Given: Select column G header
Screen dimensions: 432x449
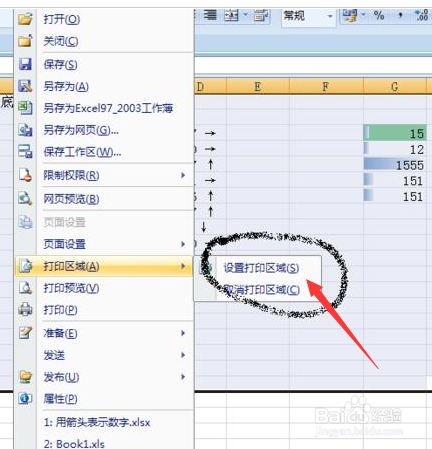Looking at the screenshot, I should [x=395, y=87].
